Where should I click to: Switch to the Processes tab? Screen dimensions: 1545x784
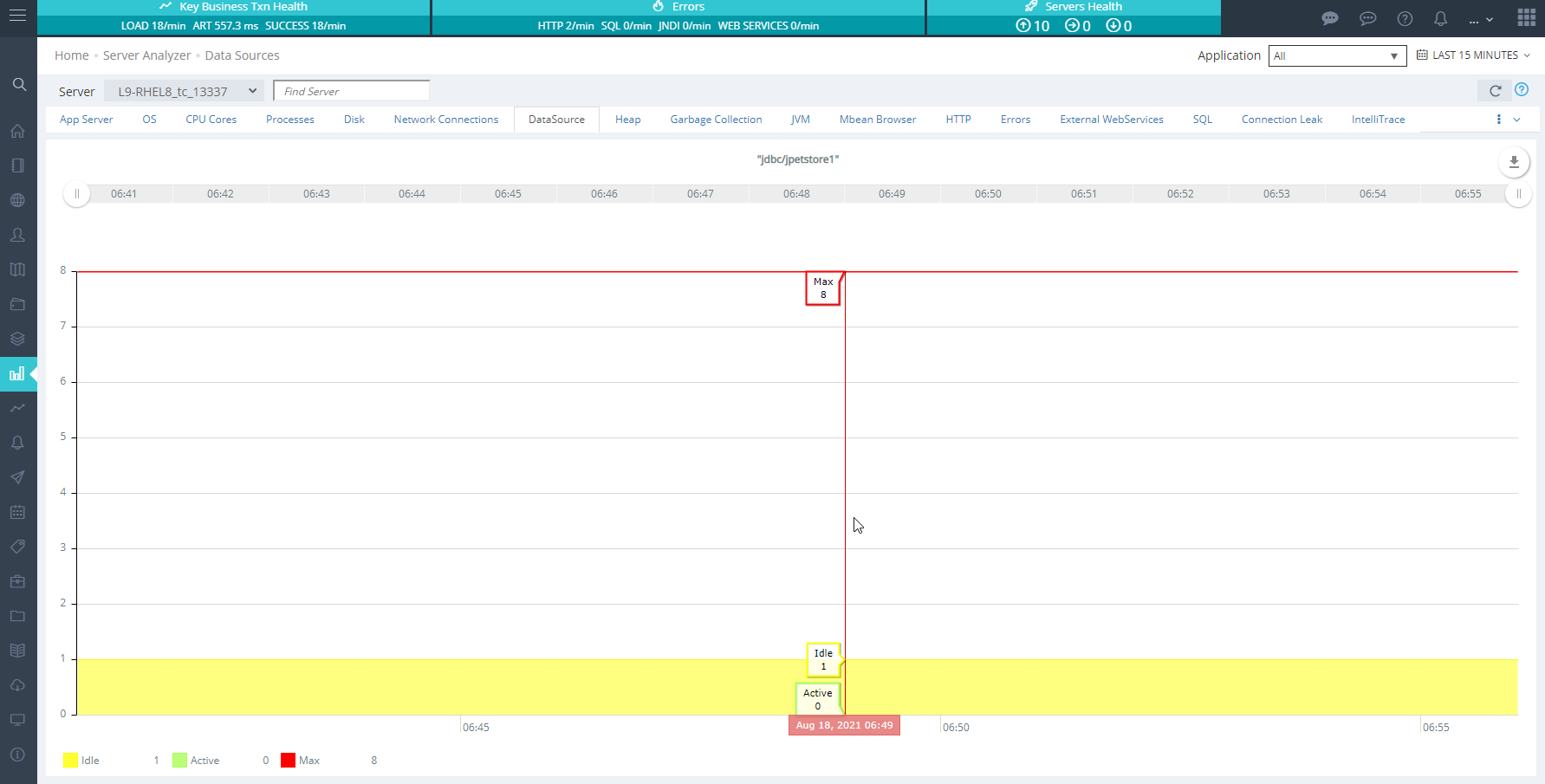pos(289,120)
